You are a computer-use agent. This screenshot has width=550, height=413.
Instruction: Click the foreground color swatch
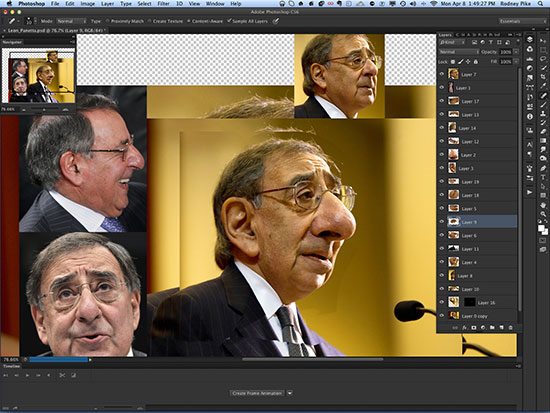(541, 228)
